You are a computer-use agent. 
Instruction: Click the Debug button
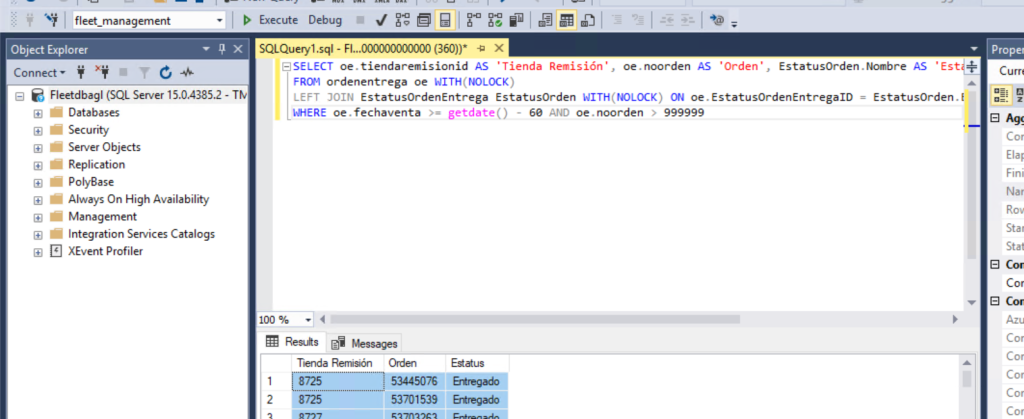pyautogui.click(x=325, y=20)
